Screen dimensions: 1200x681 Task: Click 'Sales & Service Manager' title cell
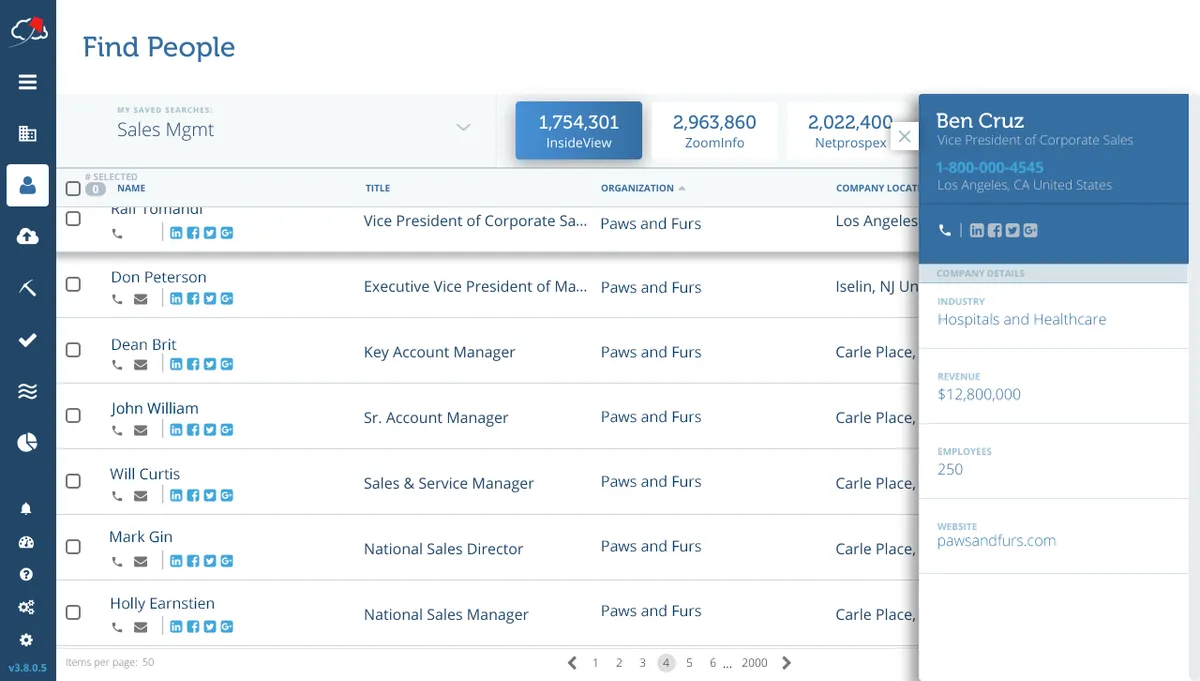click(449, 483)
